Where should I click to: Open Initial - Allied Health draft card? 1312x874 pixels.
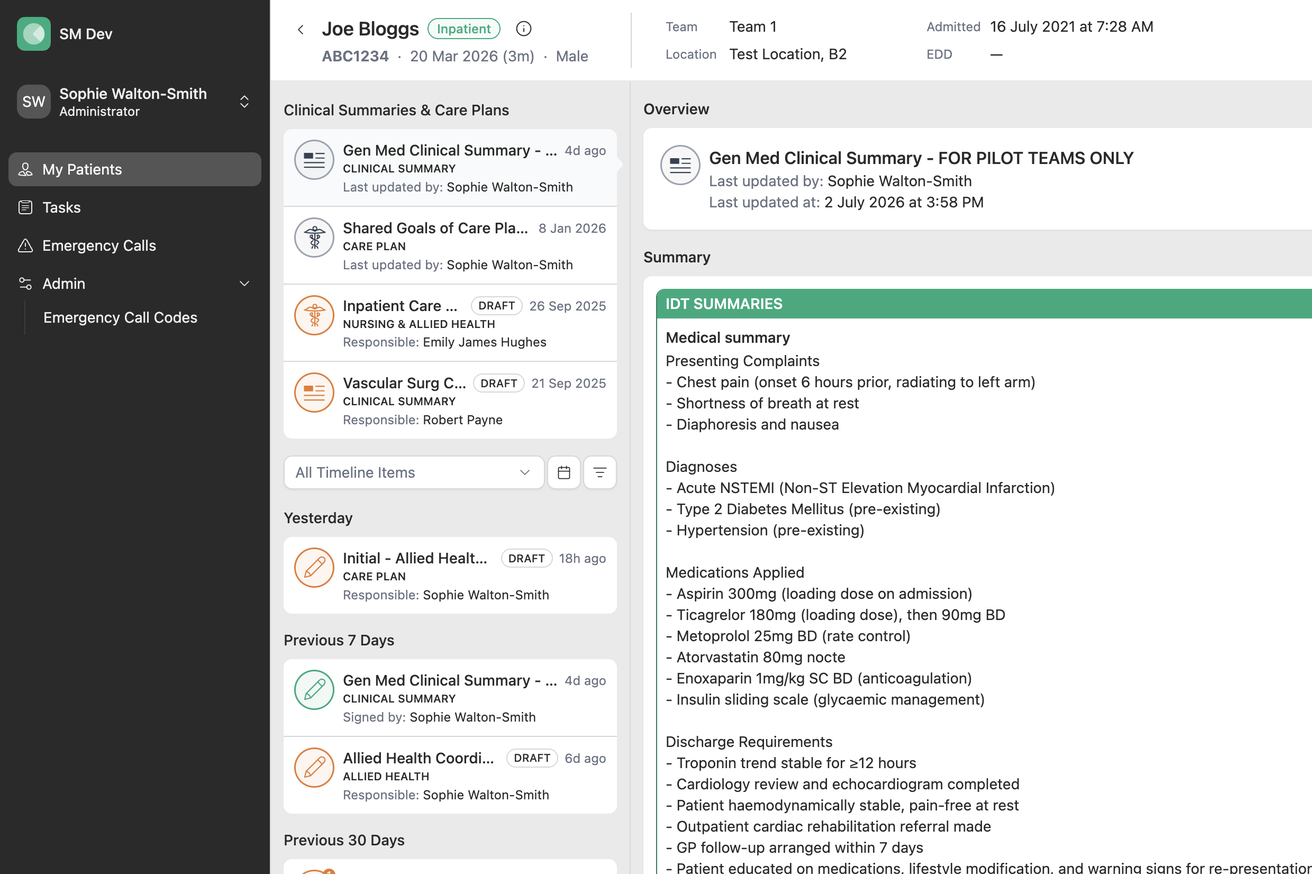(x=450, y=576)
